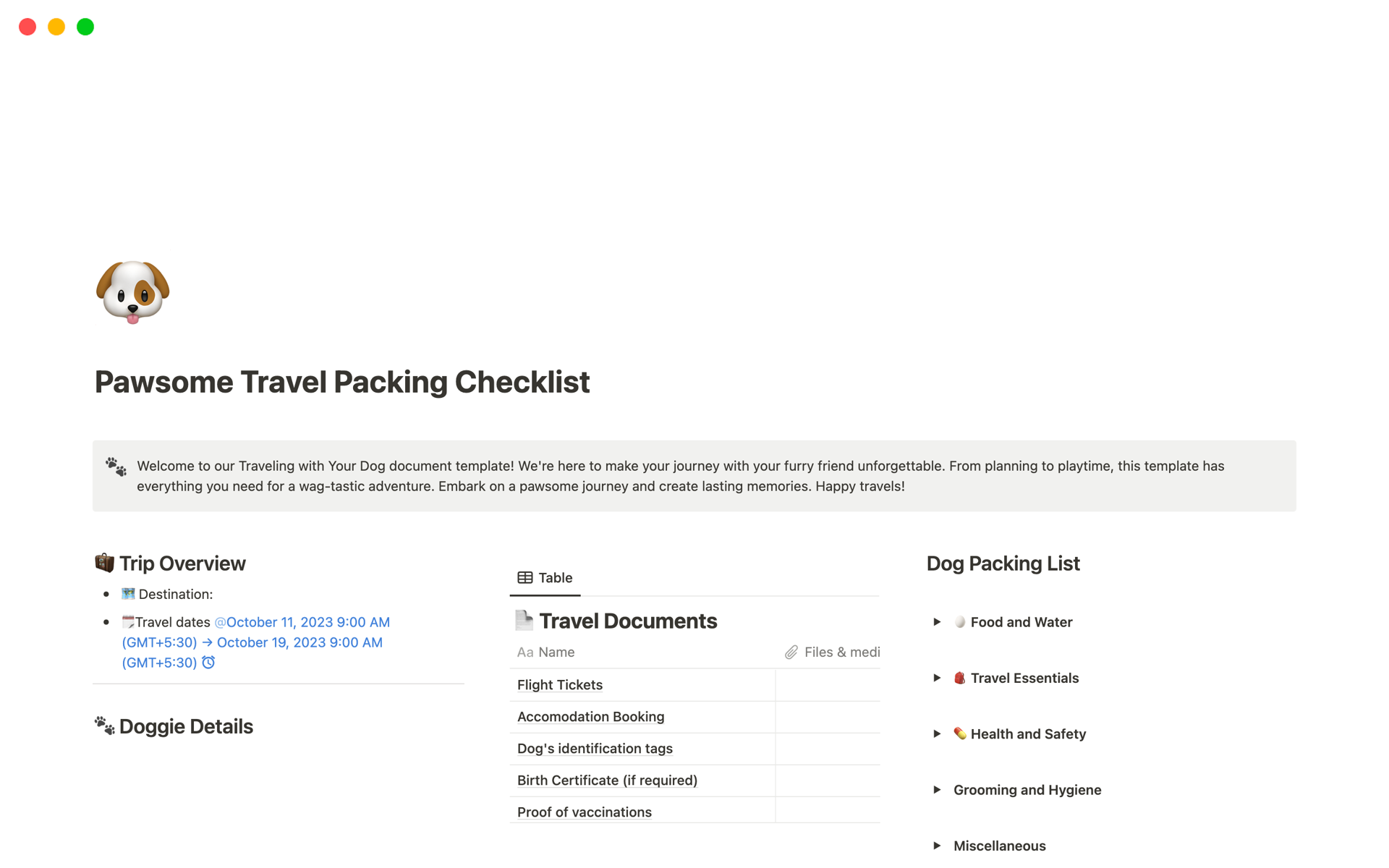Click the paw icon beside Doggie Details
The image size is (1389, 868).
(x=105, y=726)
